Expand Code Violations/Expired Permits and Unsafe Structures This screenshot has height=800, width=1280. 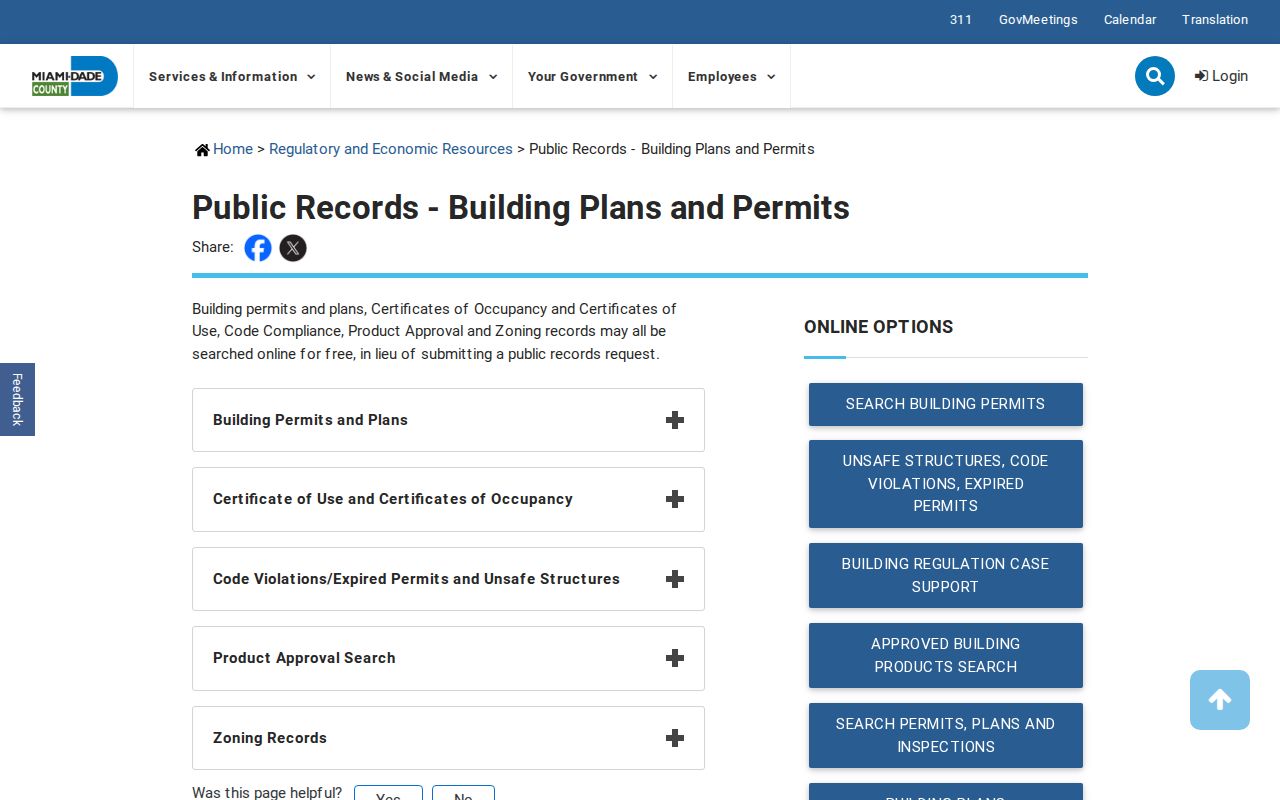pos(448,579)
